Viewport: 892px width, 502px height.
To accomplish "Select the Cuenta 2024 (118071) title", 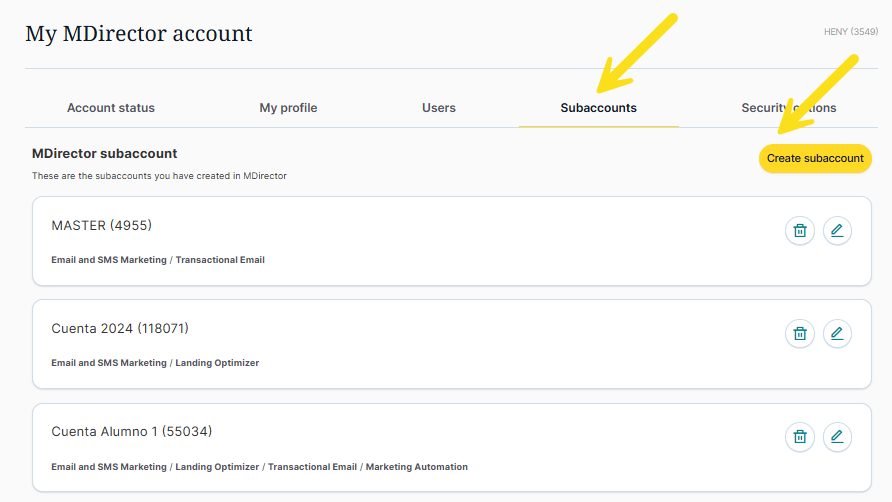I will (x=119, y=329).
